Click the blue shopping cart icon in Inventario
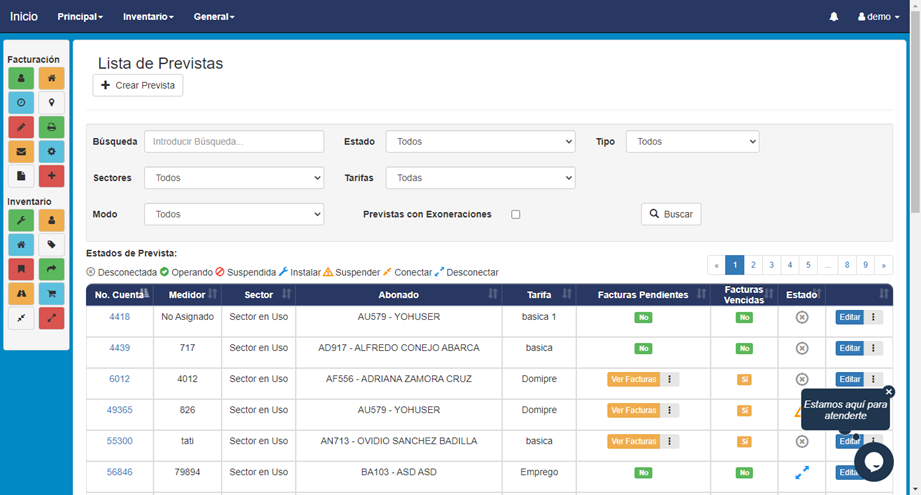This screenshot has height=495, width=921. click(x=52, y=294)
